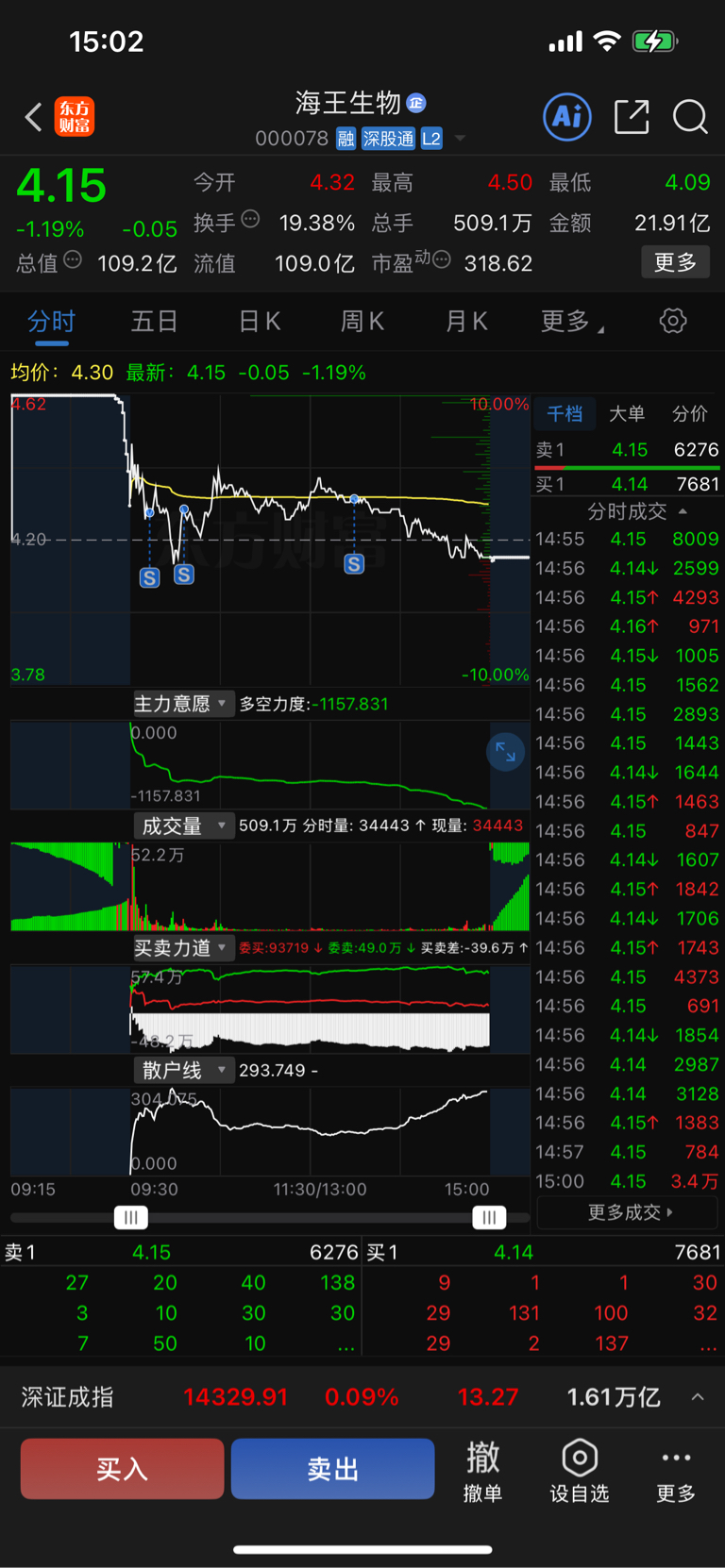Tap the L2 level badge
This screenshot has width=725, height=1568.
[431, 139]
